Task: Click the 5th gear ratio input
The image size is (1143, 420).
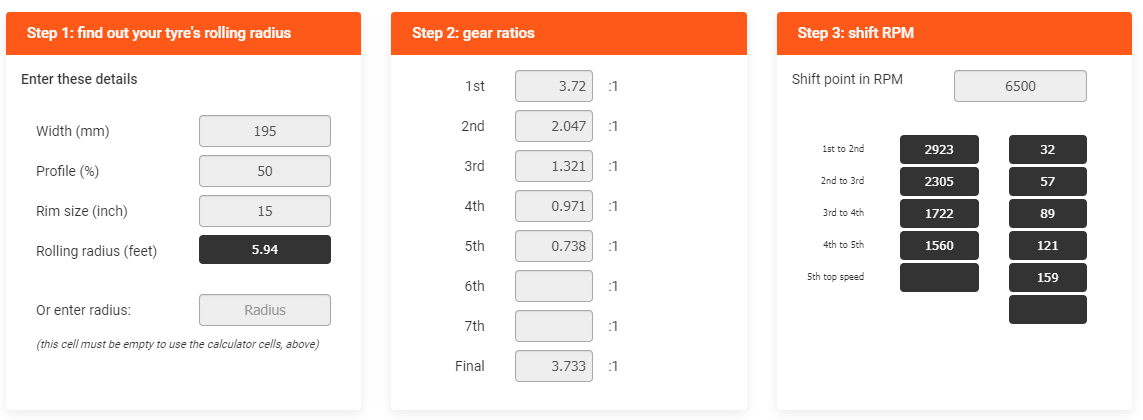Action: coord(554,246)
